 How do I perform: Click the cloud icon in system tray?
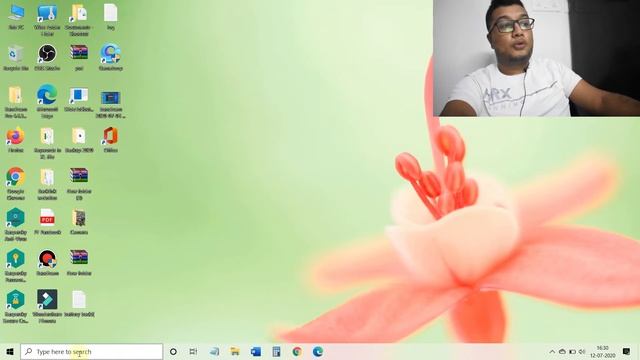562,351
